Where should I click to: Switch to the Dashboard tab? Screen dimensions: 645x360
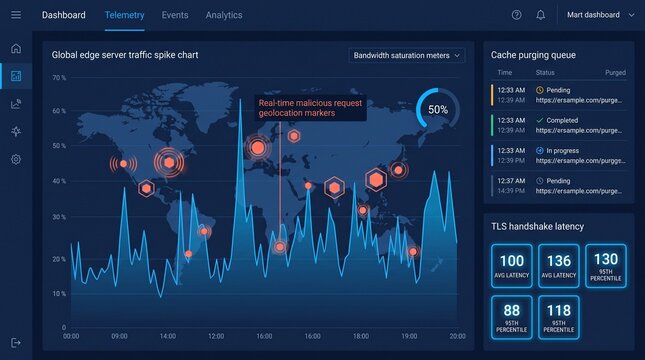(64, 15)
